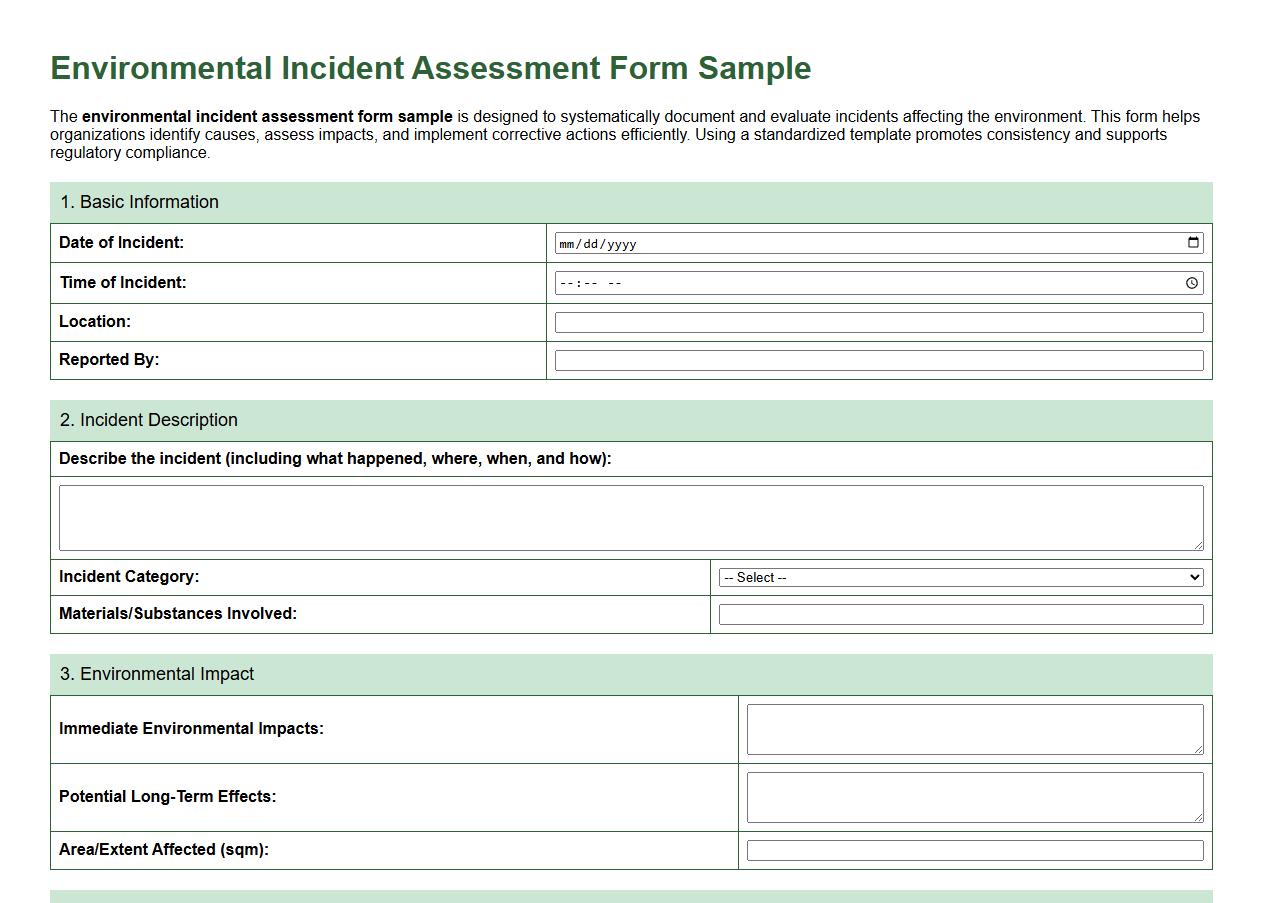1263x903 pixels.
Task: Click the resize grip of the incident description box
Action: click(x=1199, y=546)
